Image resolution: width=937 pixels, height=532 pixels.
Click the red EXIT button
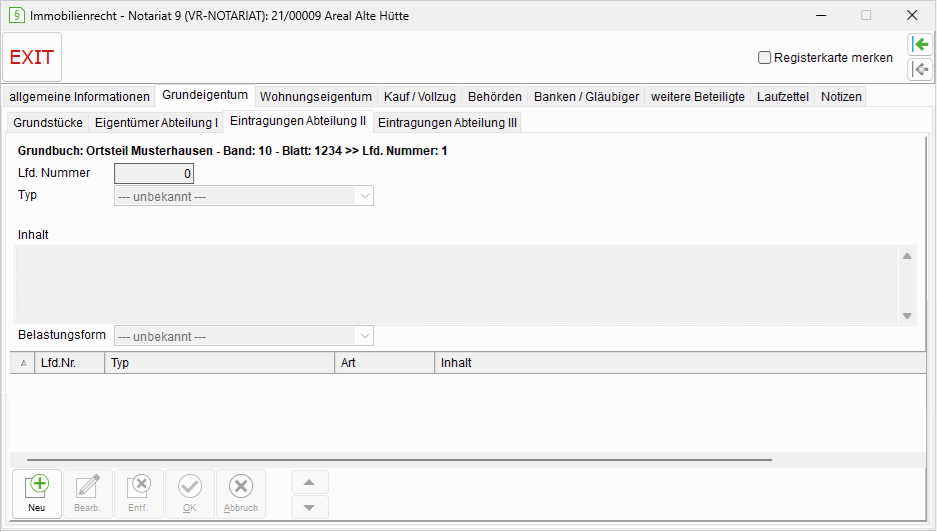[x=32, y=57]
